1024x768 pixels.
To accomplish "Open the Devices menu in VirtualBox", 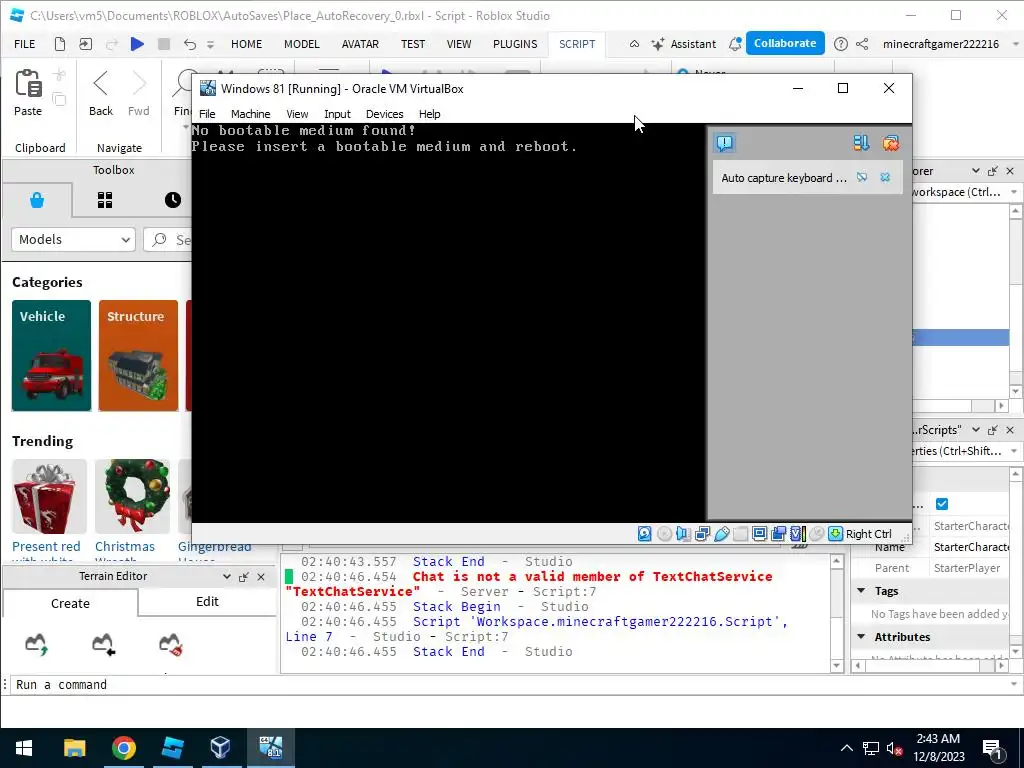I will tap(385, 114).
